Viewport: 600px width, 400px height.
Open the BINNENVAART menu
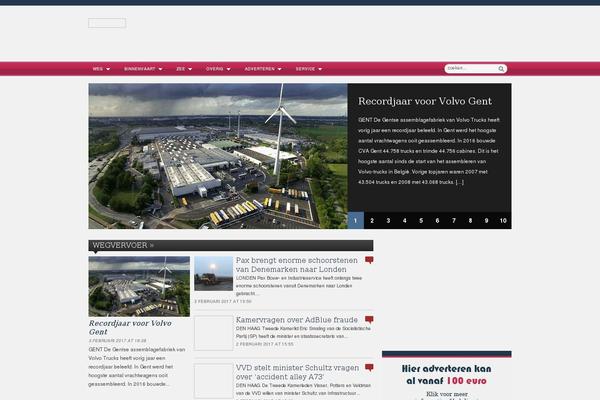(x=143, y=69)
